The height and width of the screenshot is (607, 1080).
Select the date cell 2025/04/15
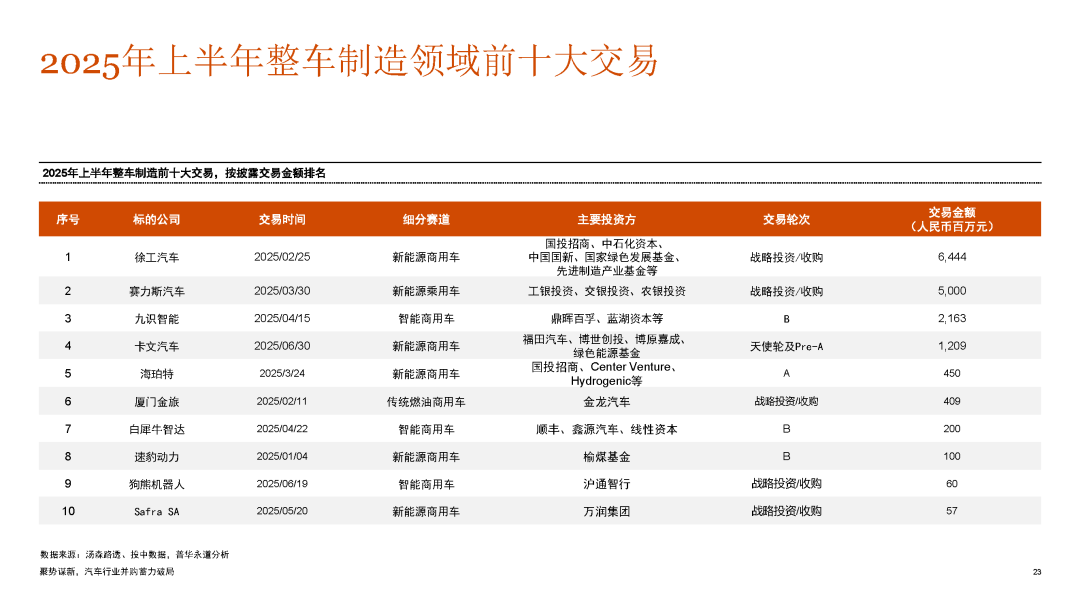(x=282, y=318)
